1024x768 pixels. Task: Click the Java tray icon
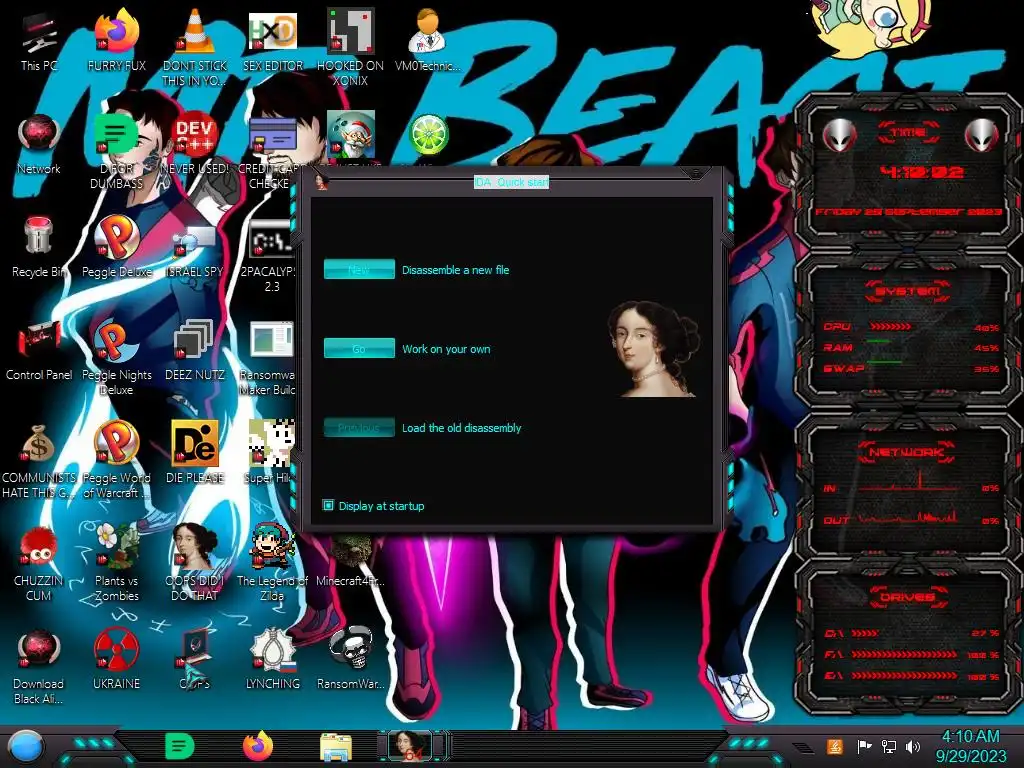835,746
